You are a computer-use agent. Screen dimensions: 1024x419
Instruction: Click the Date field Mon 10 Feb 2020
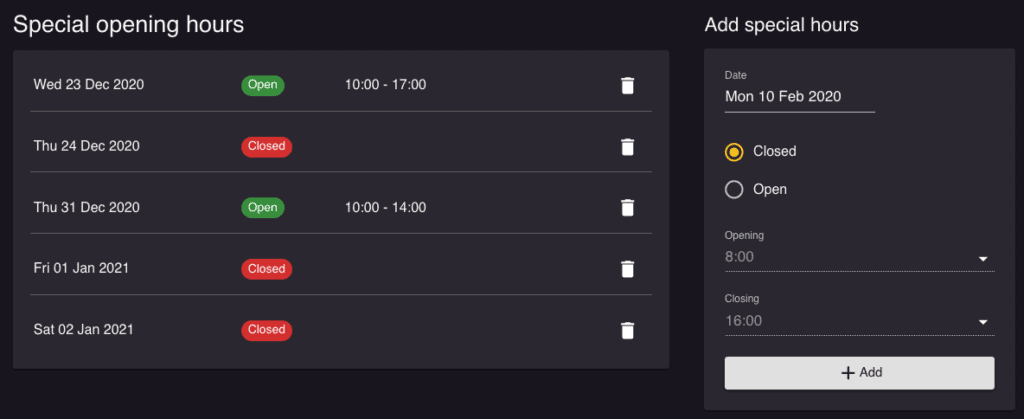[800, 97]
